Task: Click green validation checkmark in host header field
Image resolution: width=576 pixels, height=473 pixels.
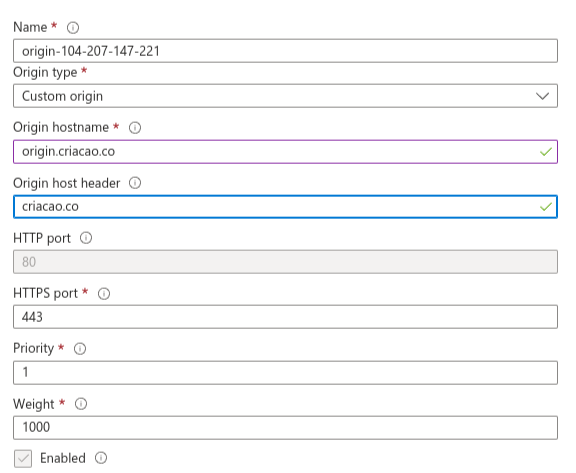Action: coord(546,207)
